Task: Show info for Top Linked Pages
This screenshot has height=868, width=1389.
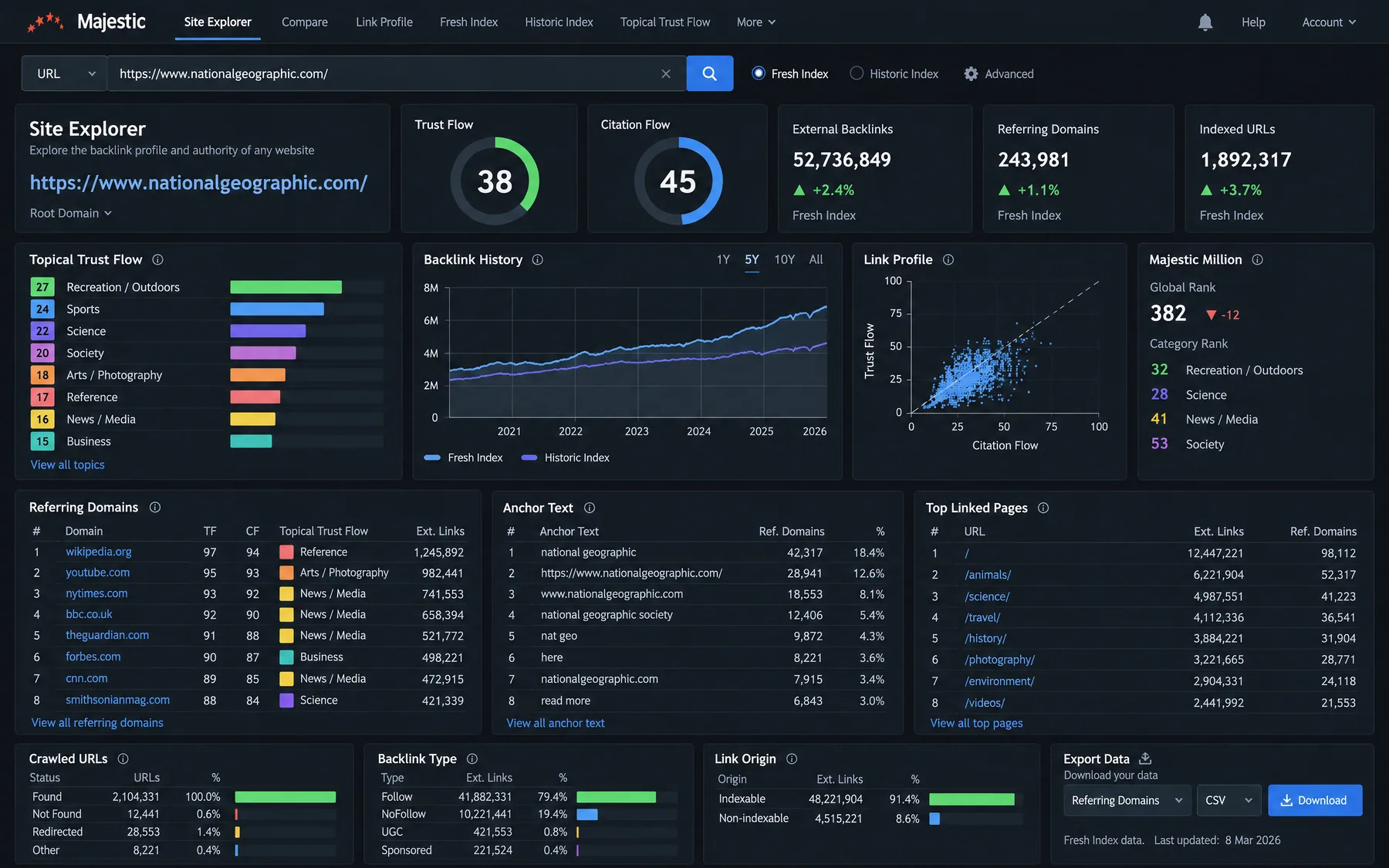Action: [x=1043, y=508]
